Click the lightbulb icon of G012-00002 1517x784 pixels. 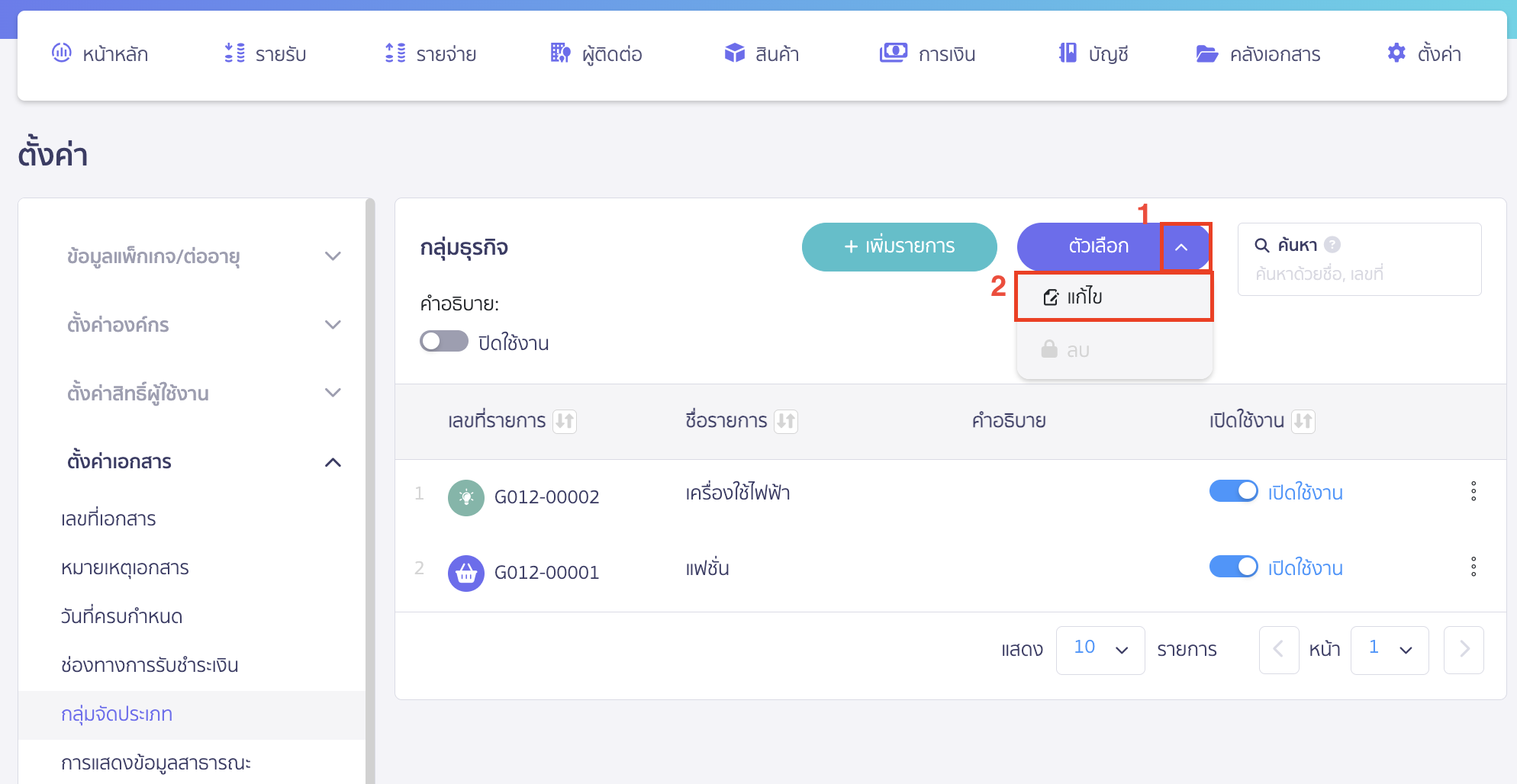pyautogui.click(x=466, y=497)
